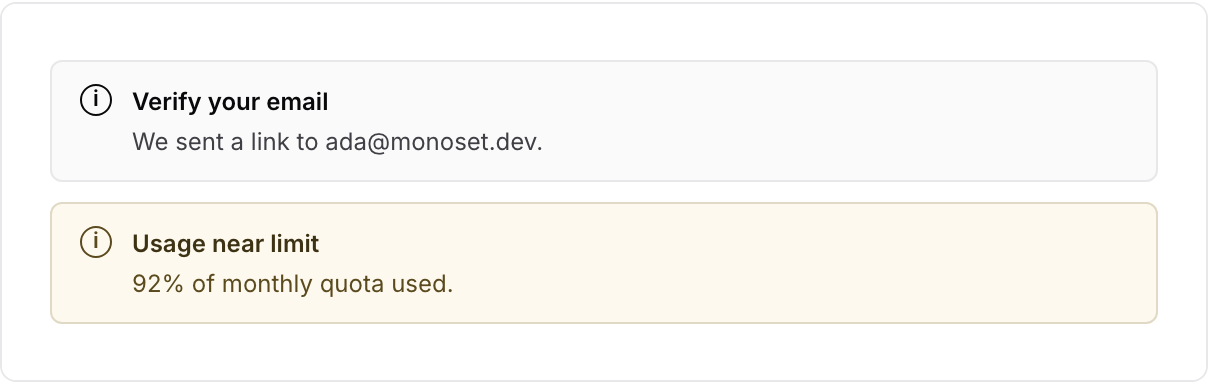Click the 92% of monthly quota used text
This screenshot has height=384, width=1208.
[x=292, y=284]
